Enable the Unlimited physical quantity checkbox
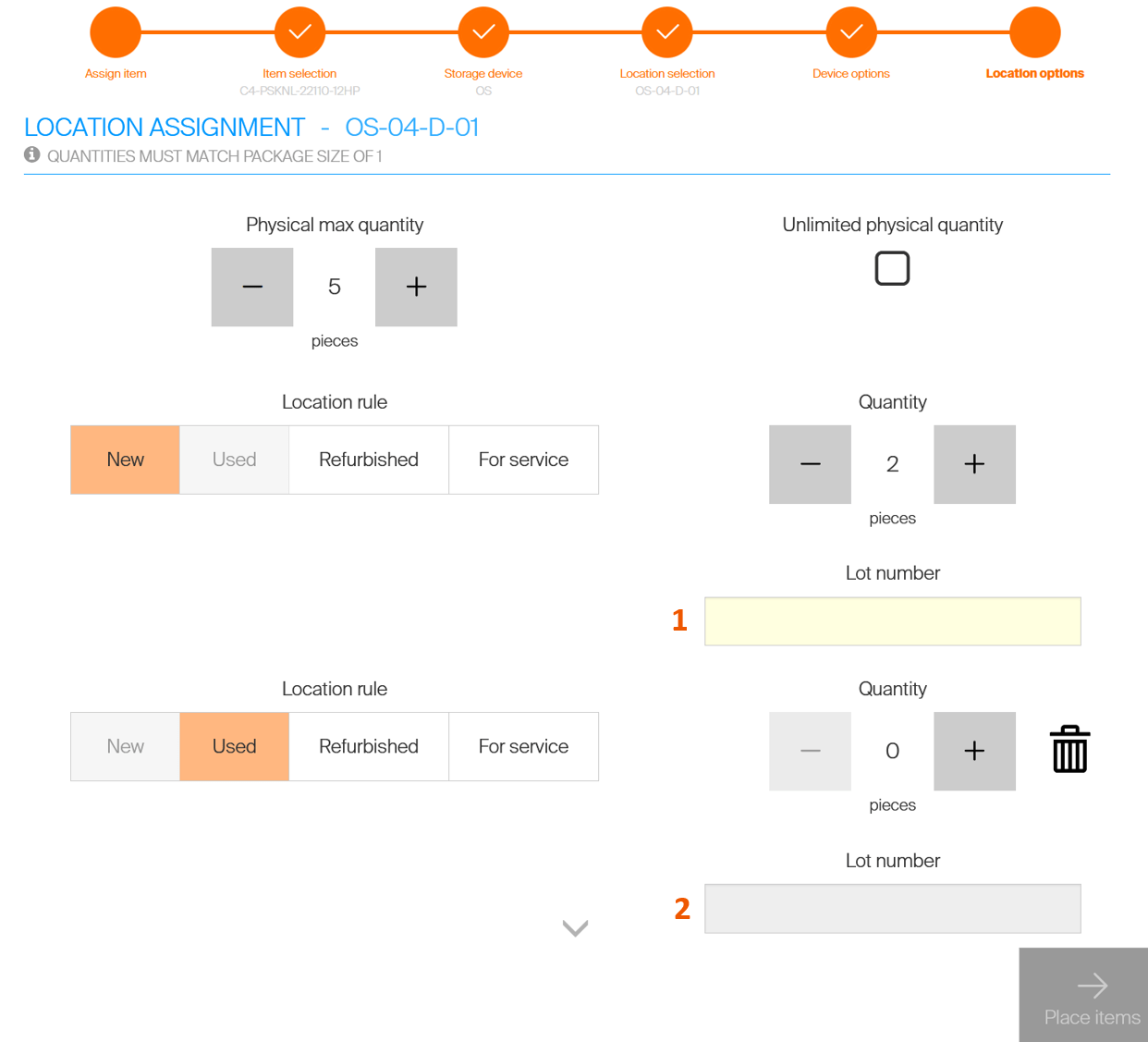 pyautogui.click(x=892, y=268)
